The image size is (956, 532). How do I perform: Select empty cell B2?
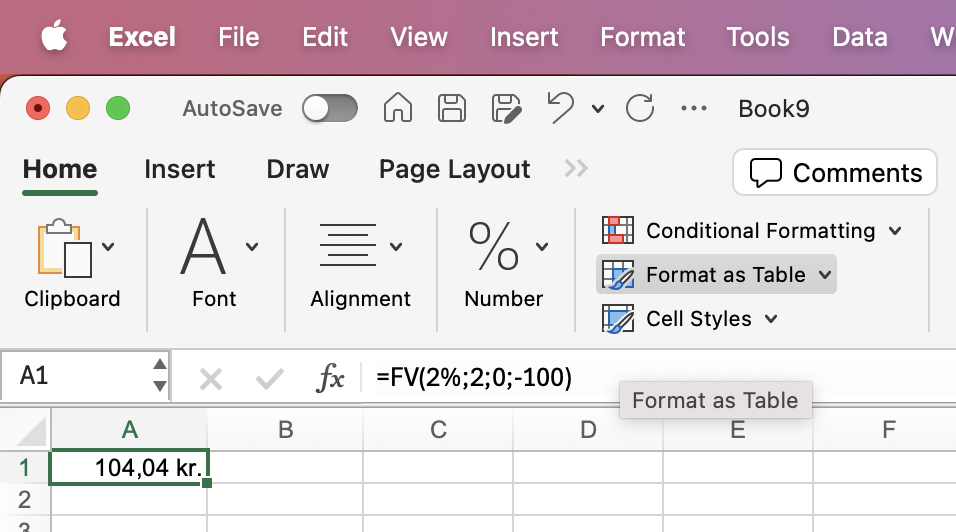(x=285, y=500)
